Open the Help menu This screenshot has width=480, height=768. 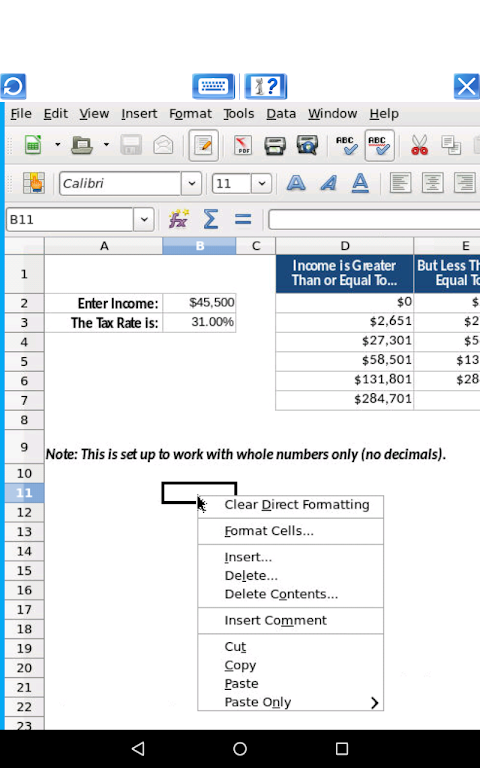click(x=384, y=114)
